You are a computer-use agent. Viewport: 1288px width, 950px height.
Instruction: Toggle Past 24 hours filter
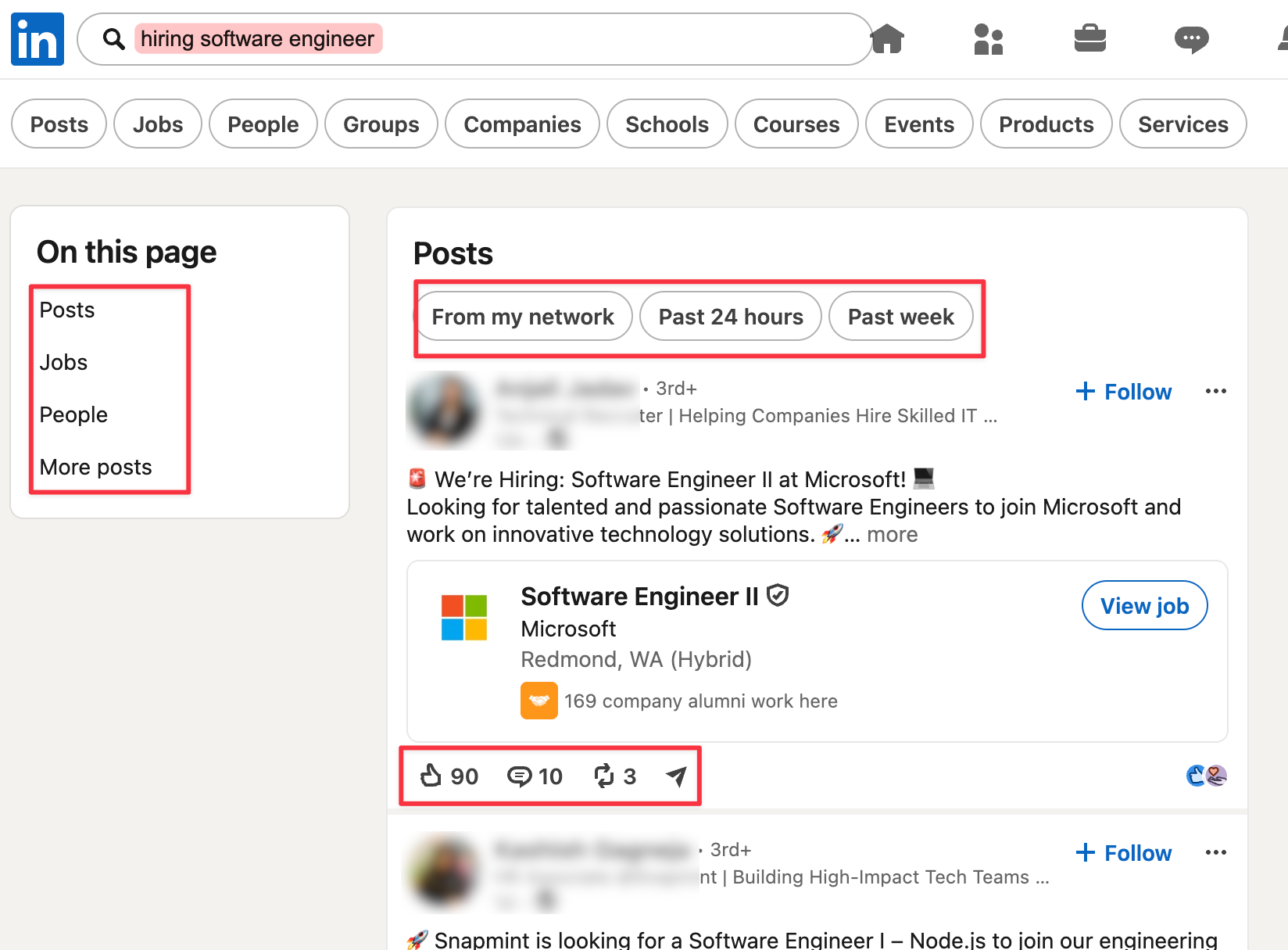point(731,316)
